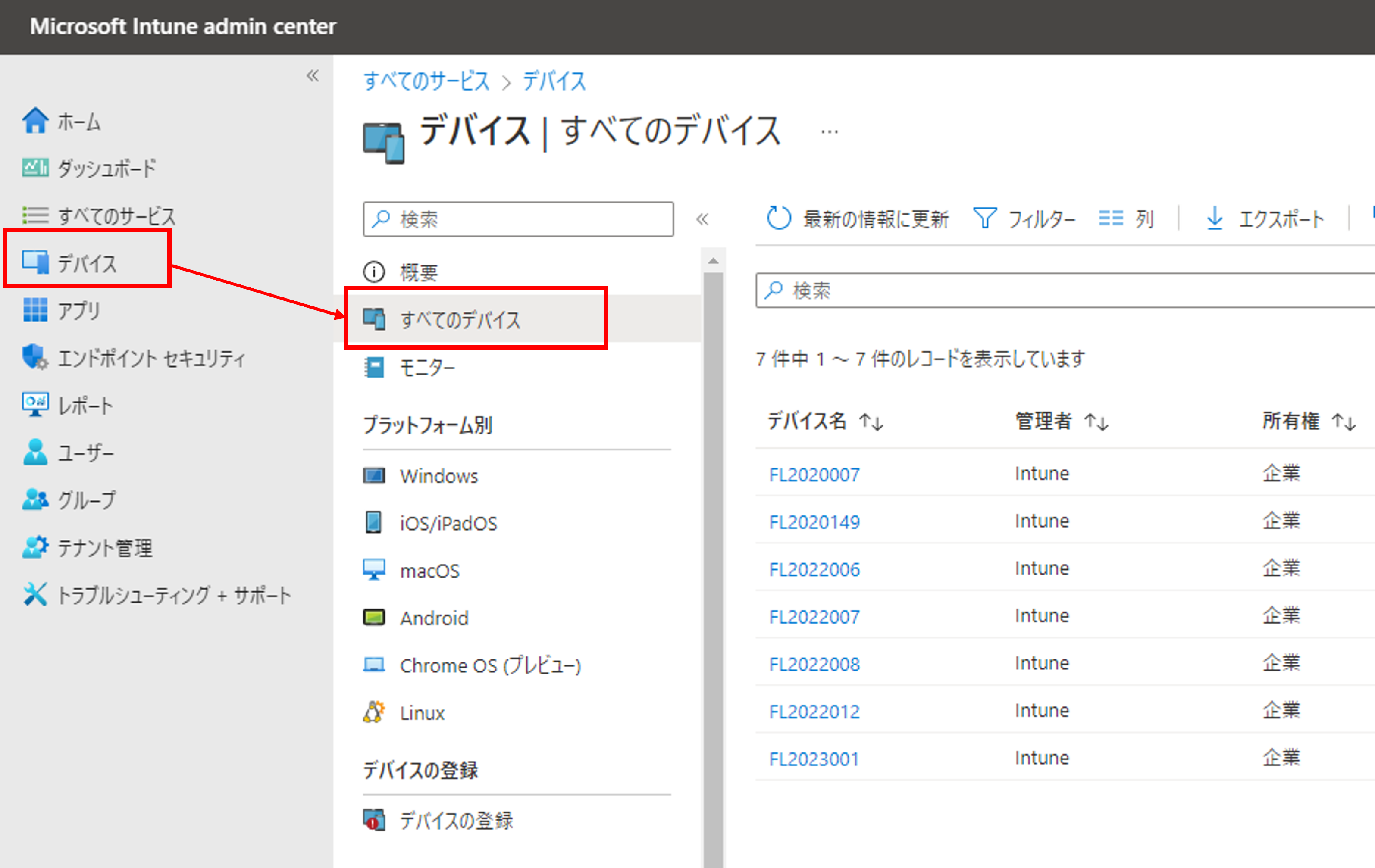Click the デバイス breadcrumb link

(x=554, y=81)
